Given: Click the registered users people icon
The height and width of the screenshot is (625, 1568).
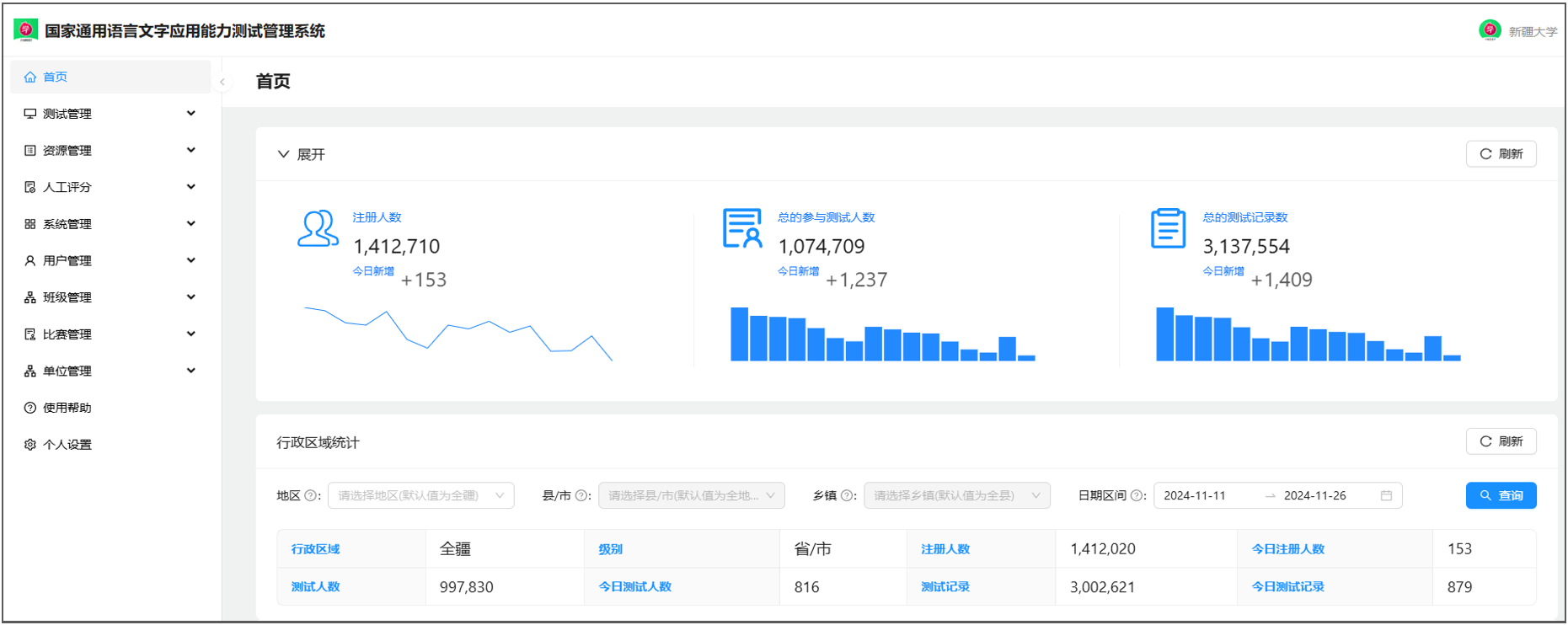Looking at the screenshot, I should pyautogui.click(x=318, y=228).
